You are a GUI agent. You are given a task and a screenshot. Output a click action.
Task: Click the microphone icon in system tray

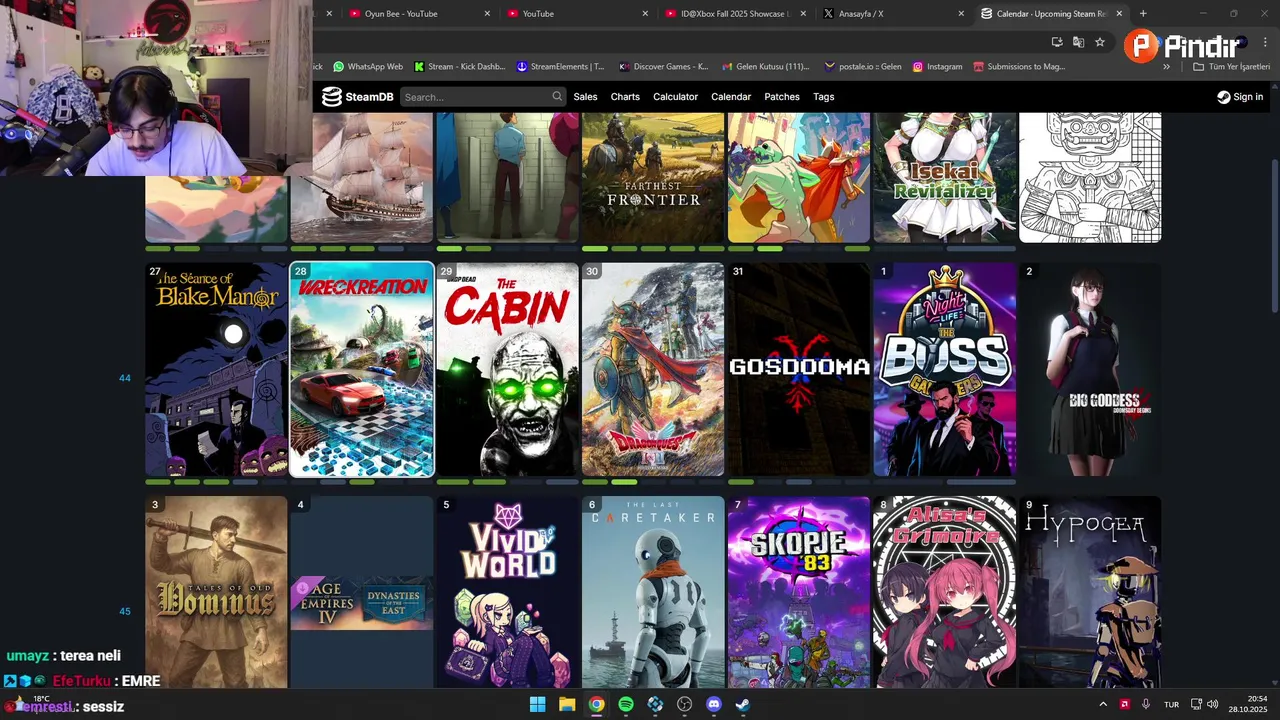[x=1145, y=704]
